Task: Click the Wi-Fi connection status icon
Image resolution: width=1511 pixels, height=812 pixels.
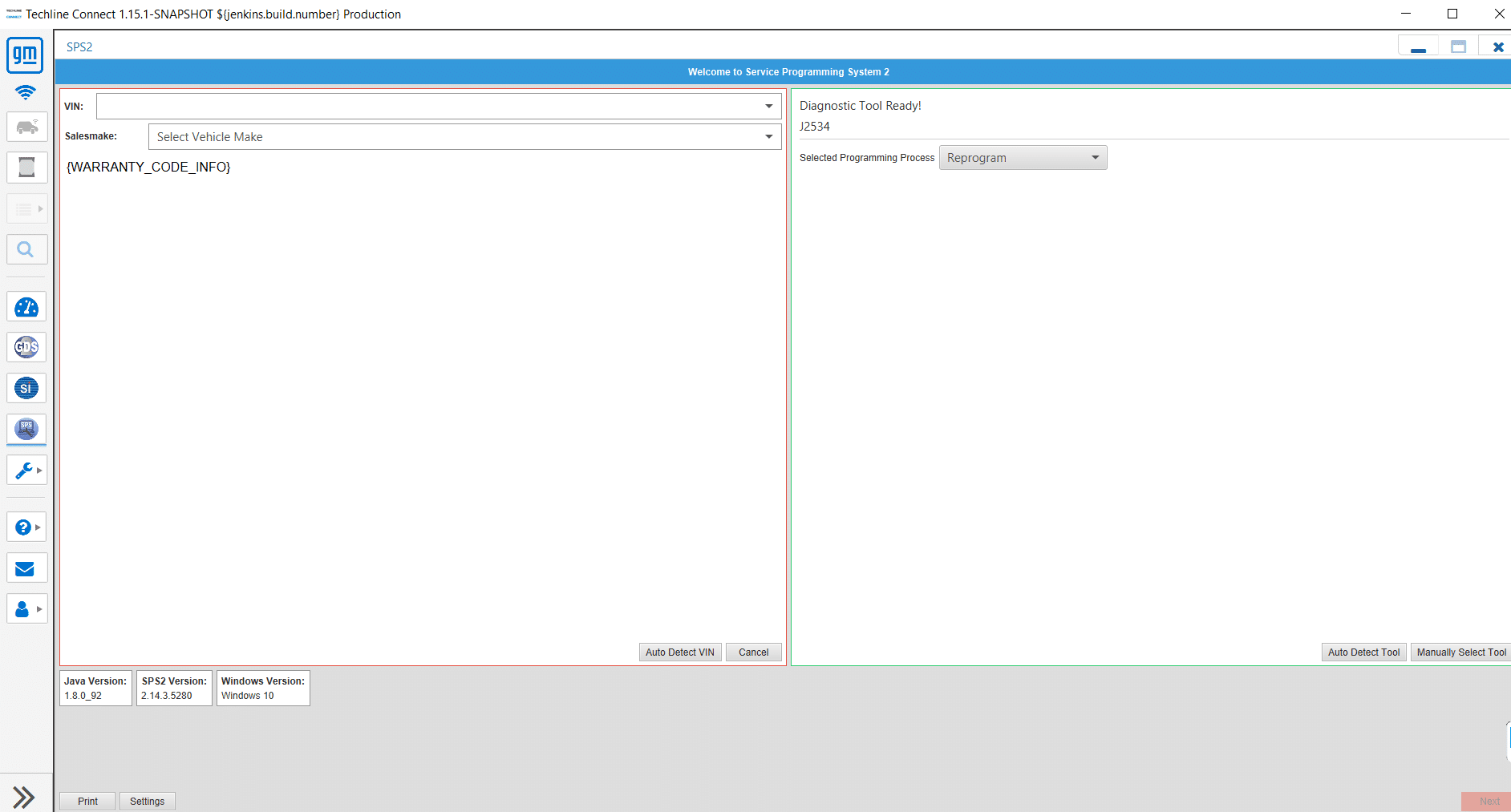Action: tap(26, 93)
